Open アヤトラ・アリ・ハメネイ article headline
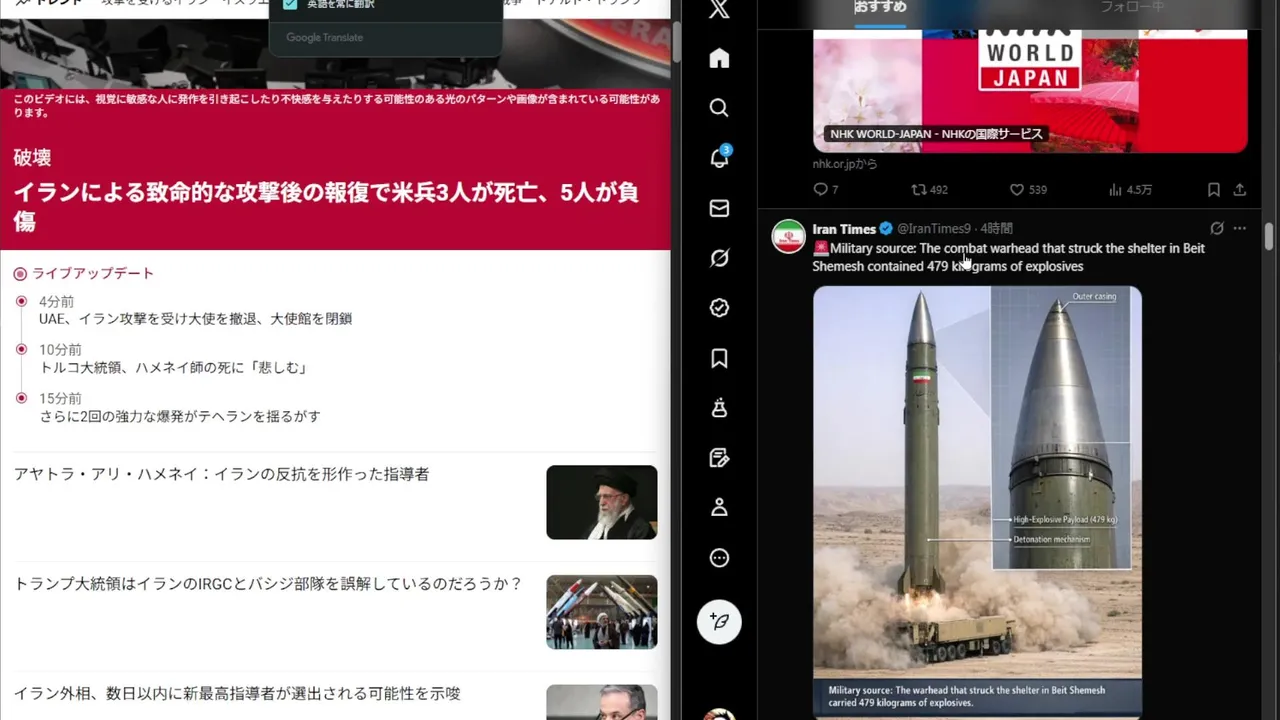Screen dimensions: 1280x720 point(221,474)
